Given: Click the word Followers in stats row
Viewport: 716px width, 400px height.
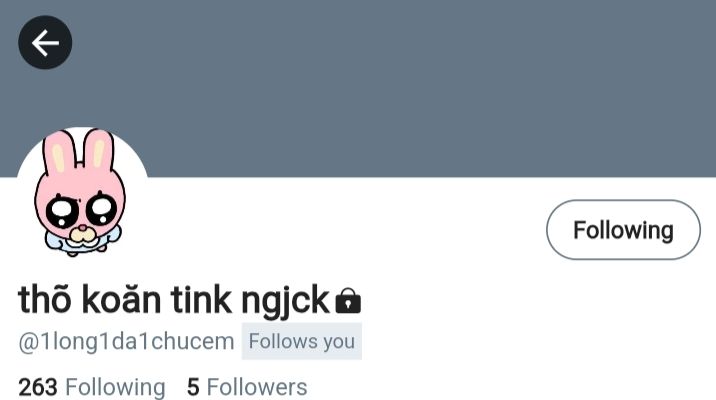Looking at the screenshot, I should 257,387.
